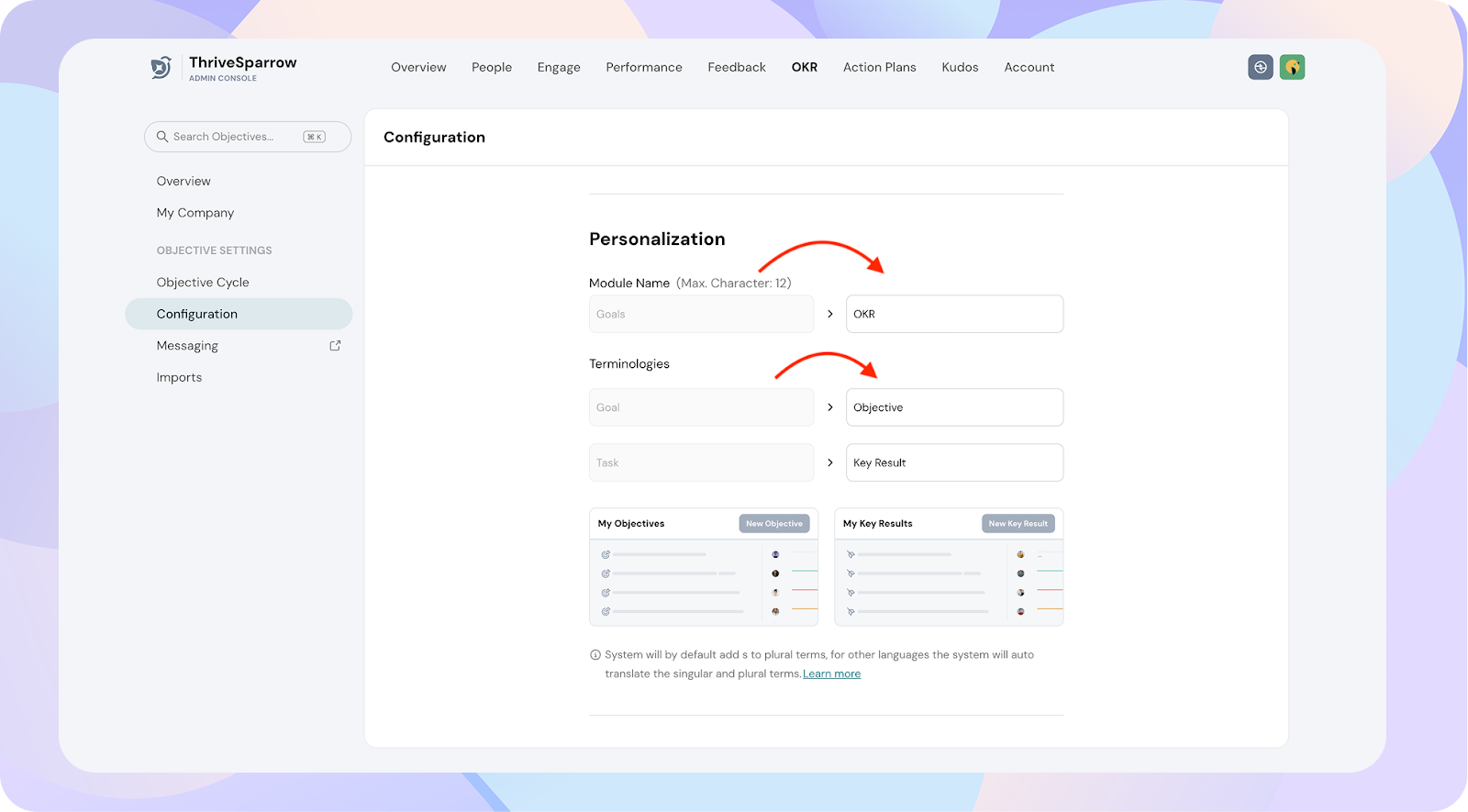The height and width of the screenshot is (812, 1468).
Task: Click the Configuration page heading
Action: tap(434, 138)
